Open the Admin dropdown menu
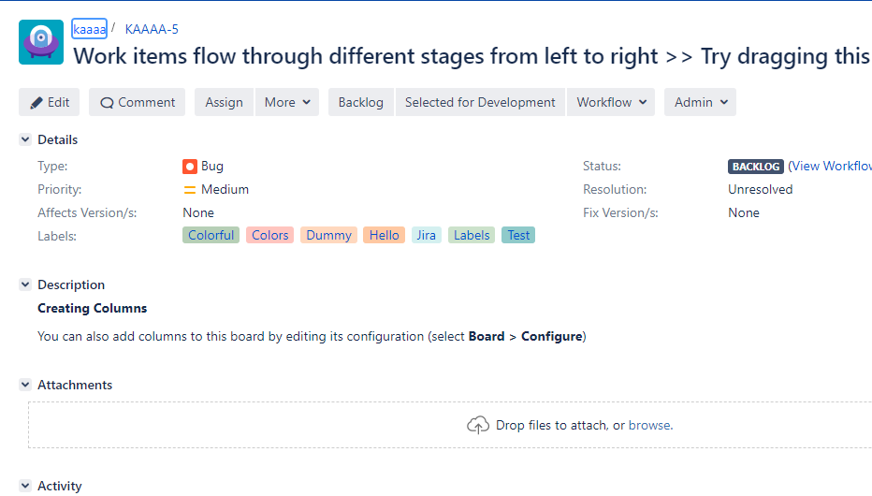This screenshot has width=872, height=496. [700, 102]
